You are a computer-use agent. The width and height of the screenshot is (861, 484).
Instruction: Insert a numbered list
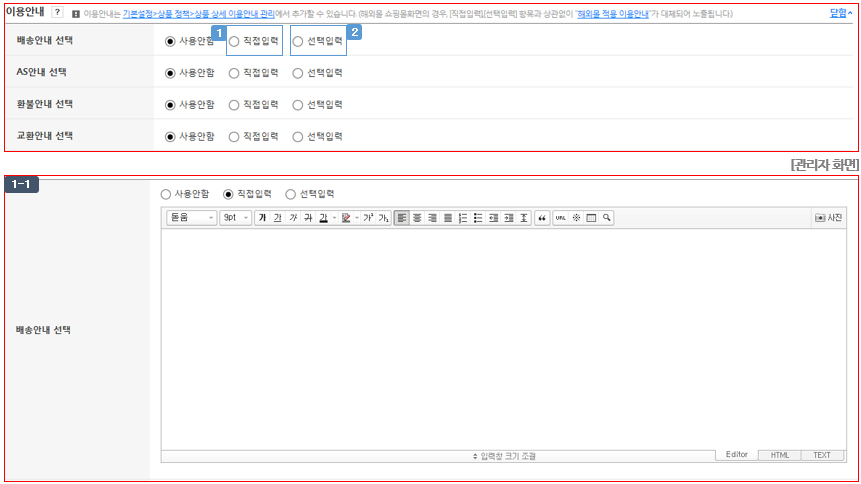click(463, 218)
